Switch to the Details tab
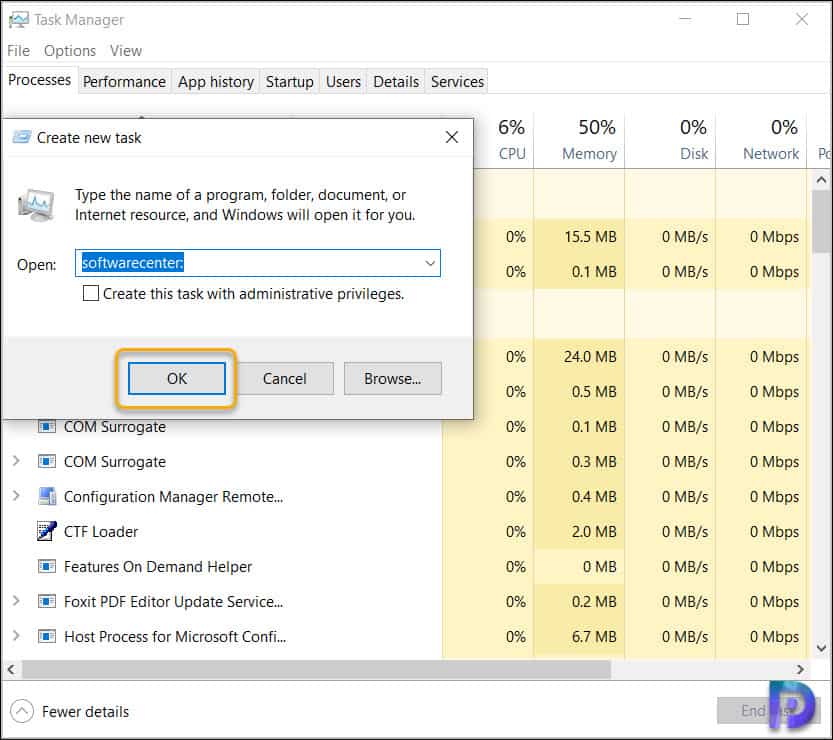The width and height of the screenshot is (833, 740). tap(396, 82)
